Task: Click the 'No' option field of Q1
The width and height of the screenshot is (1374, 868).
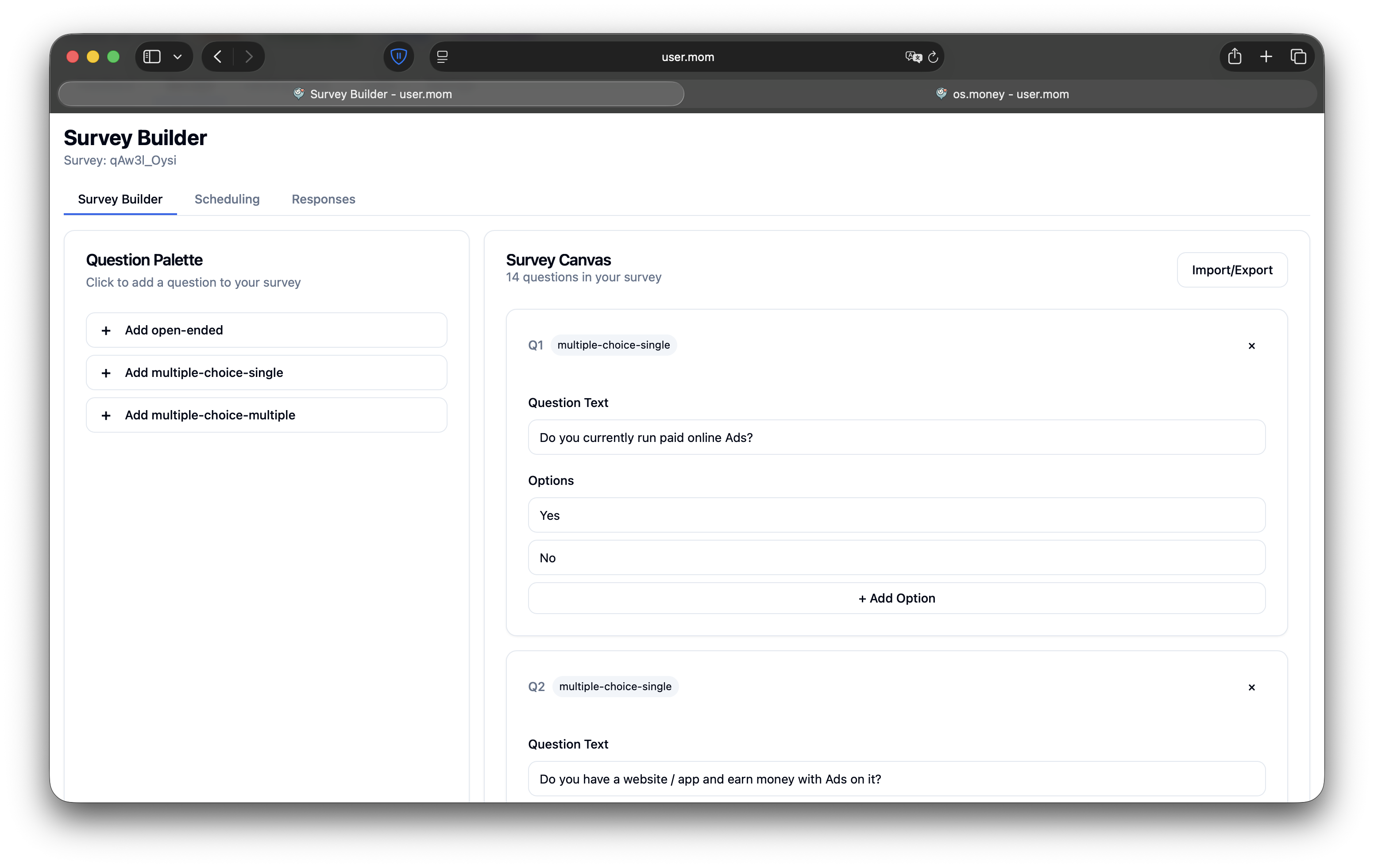Action: pyautogui.click(x=896, y=557)
